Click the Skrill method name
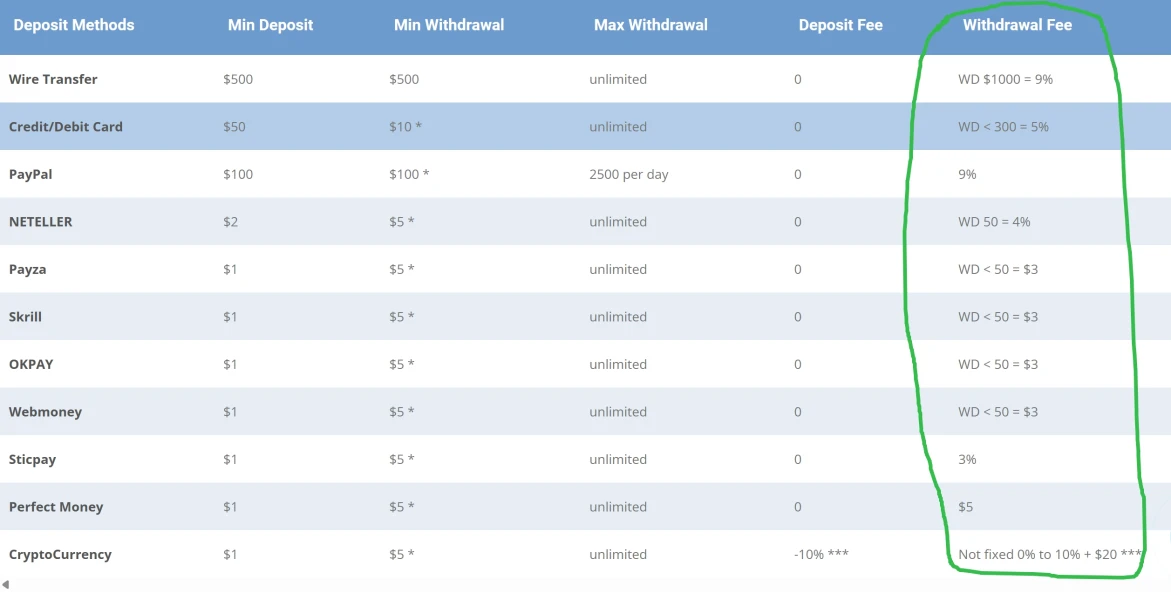 [26, 317]
